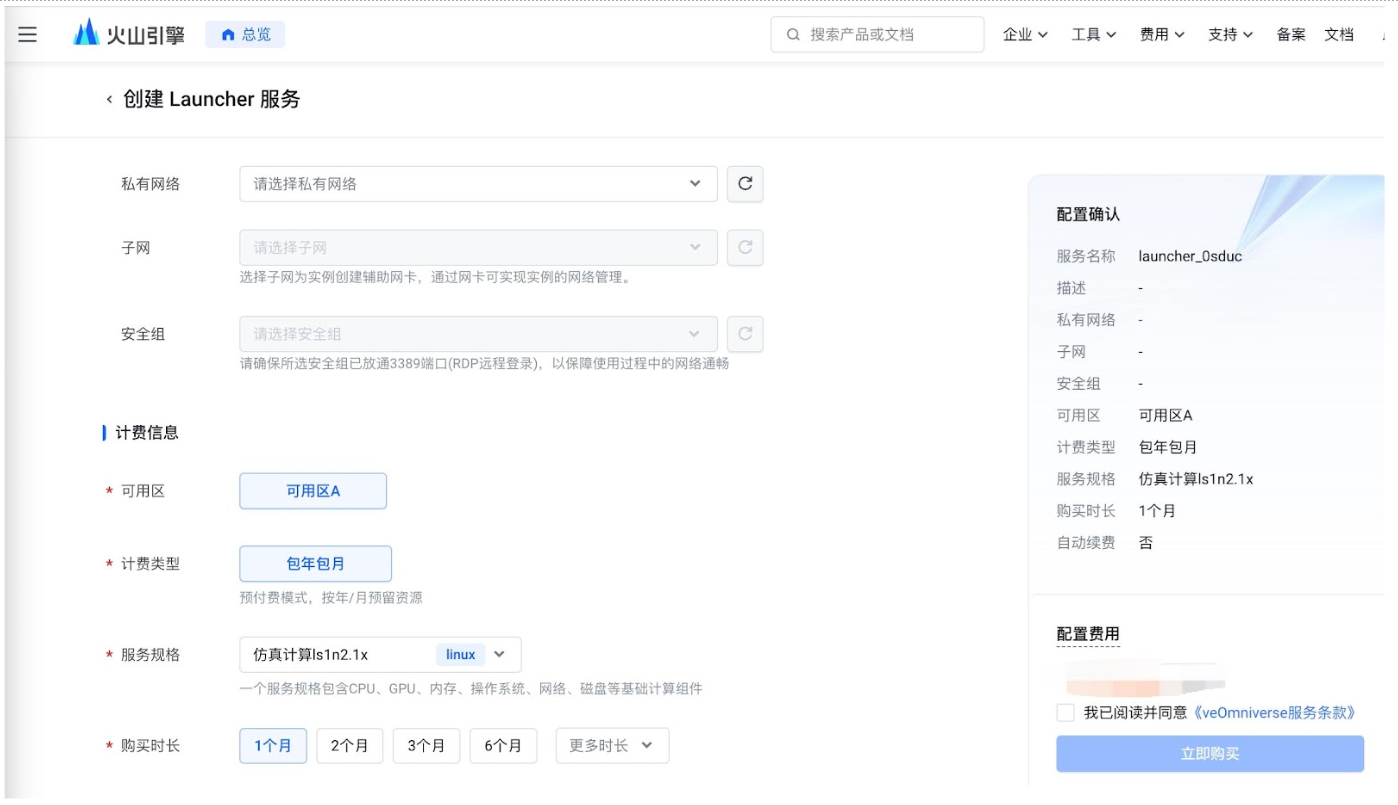1398x805 pixels.
Task: Click the Volcano Engine logo
Action: (129, 34)
